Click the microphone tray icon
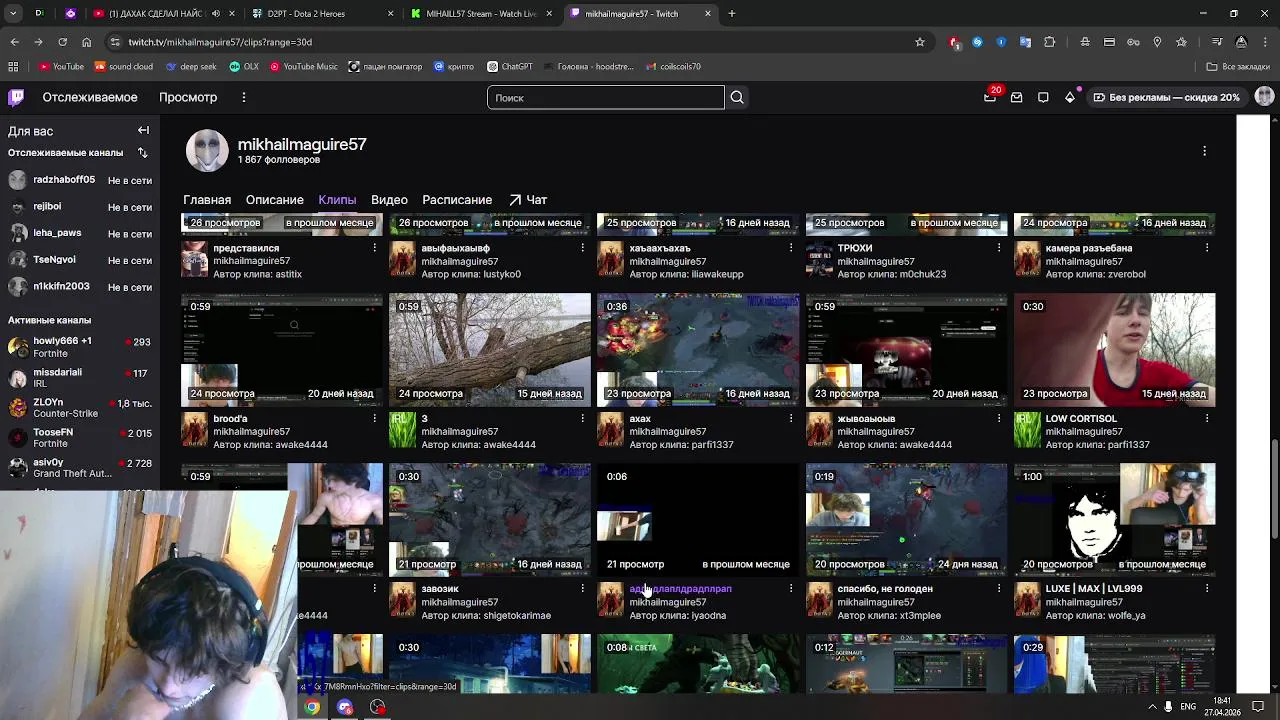This screenshot has width=1280, height=720. pyautogui.click(x=1168, y=707)
